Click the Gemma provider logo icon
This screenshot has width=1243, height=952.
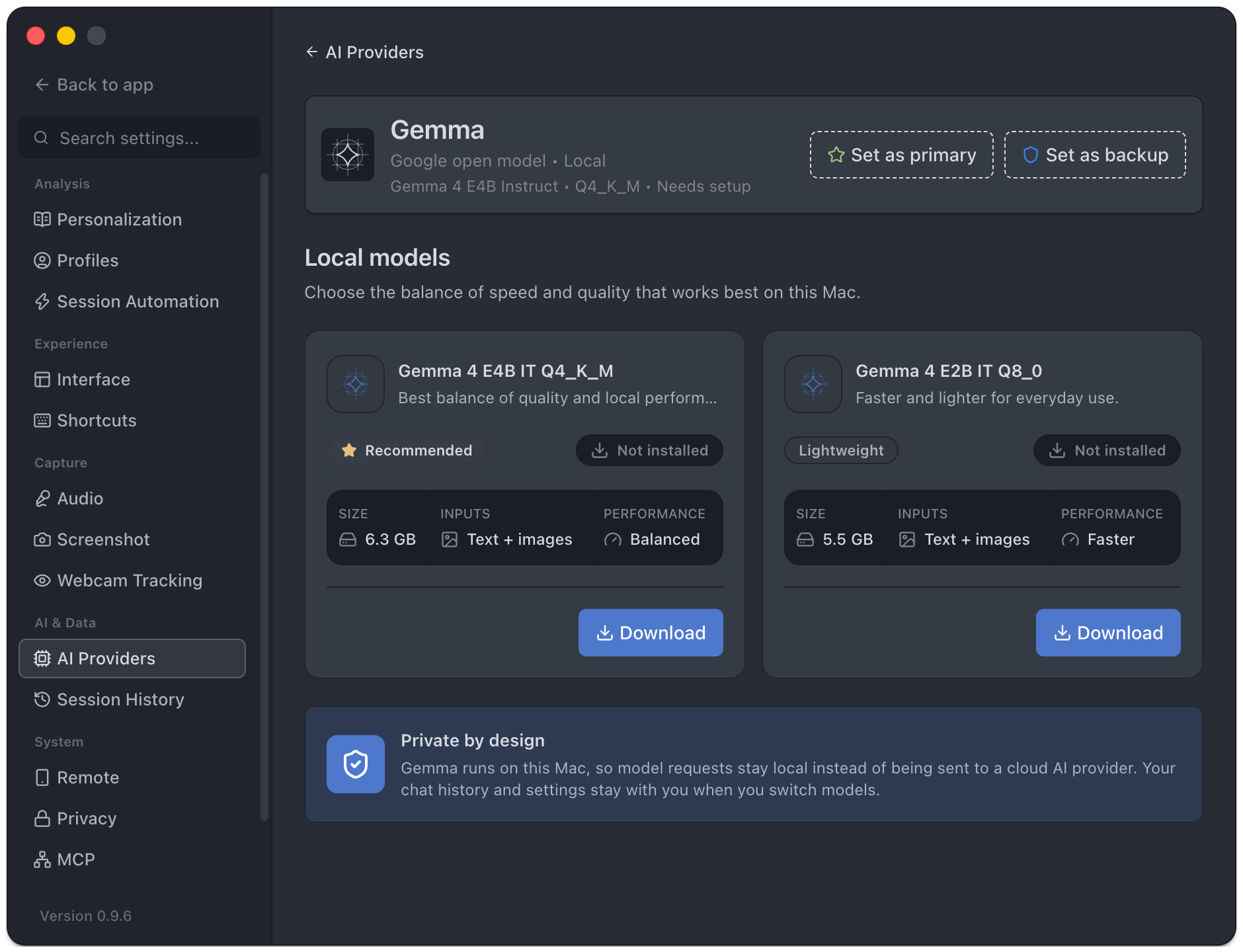pos(348,155)
